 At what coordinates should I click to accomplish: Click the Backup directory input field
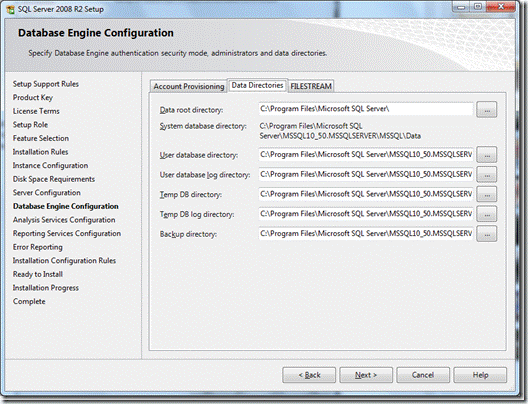tap(366, 234)
